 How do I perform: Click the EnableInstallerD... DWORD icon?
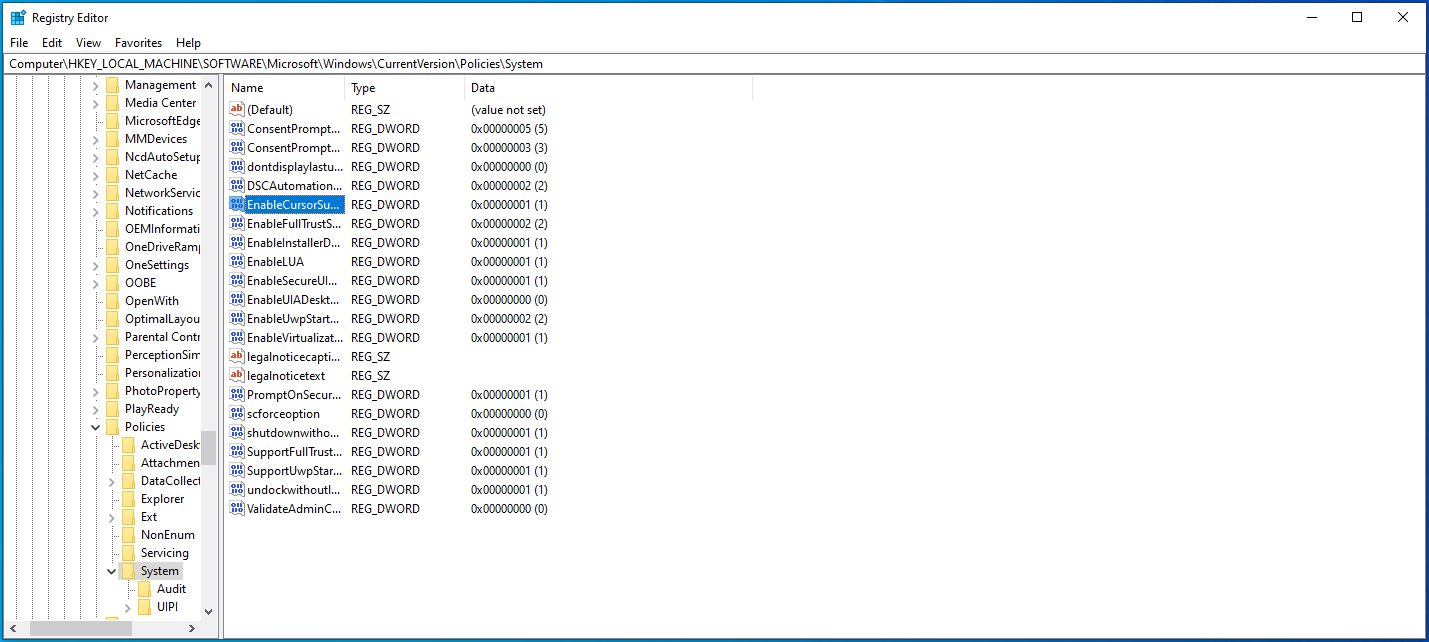tap(237, 242)
